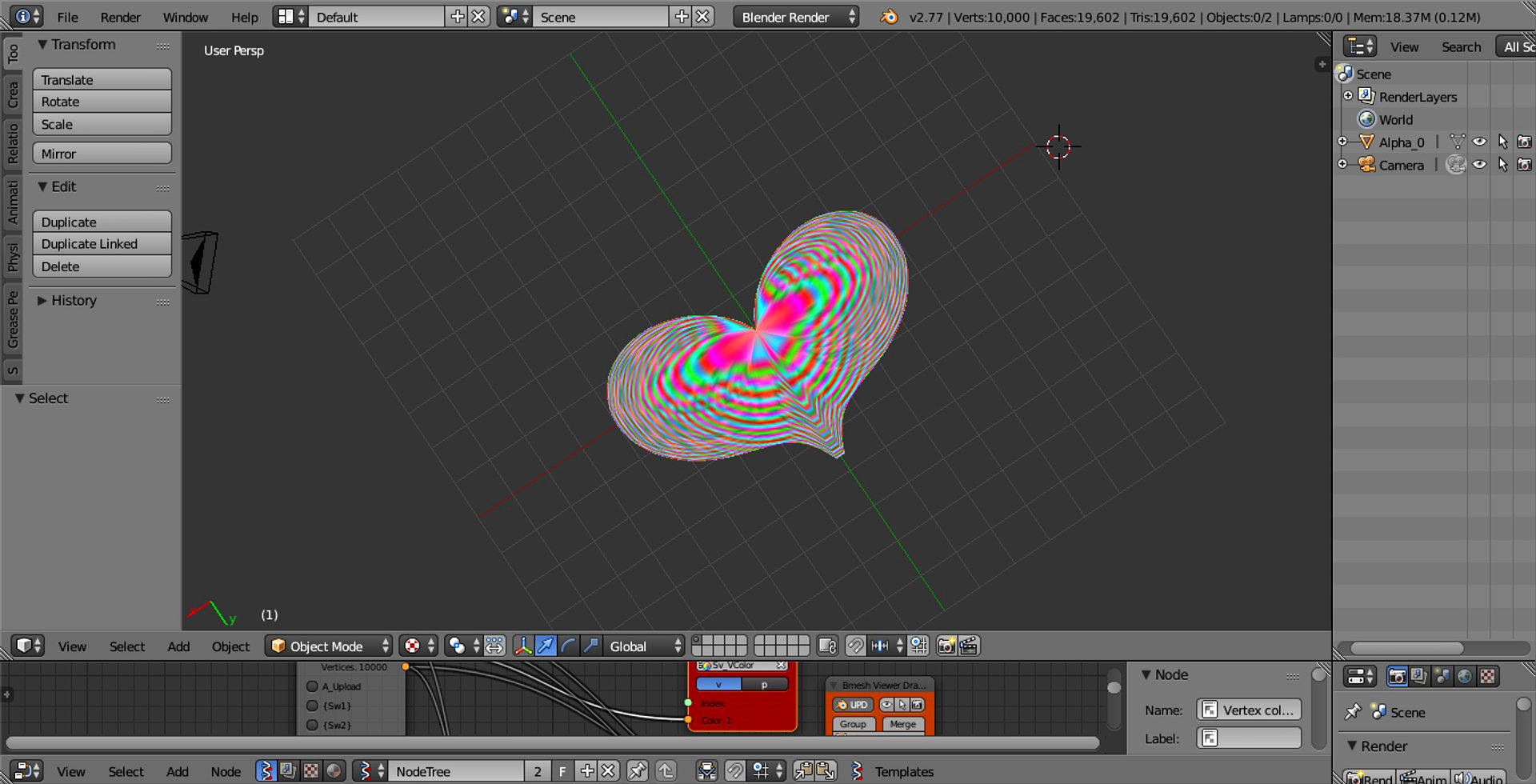Click the Vertex col... name field
Image resolution: width=1536 pixels, height=784 pixels.
1249,710
